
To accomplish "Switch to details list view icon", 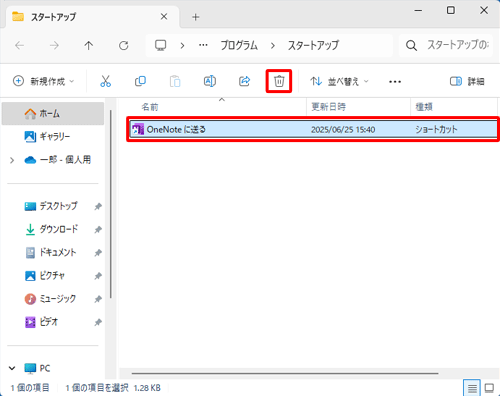I will point(472,388).
